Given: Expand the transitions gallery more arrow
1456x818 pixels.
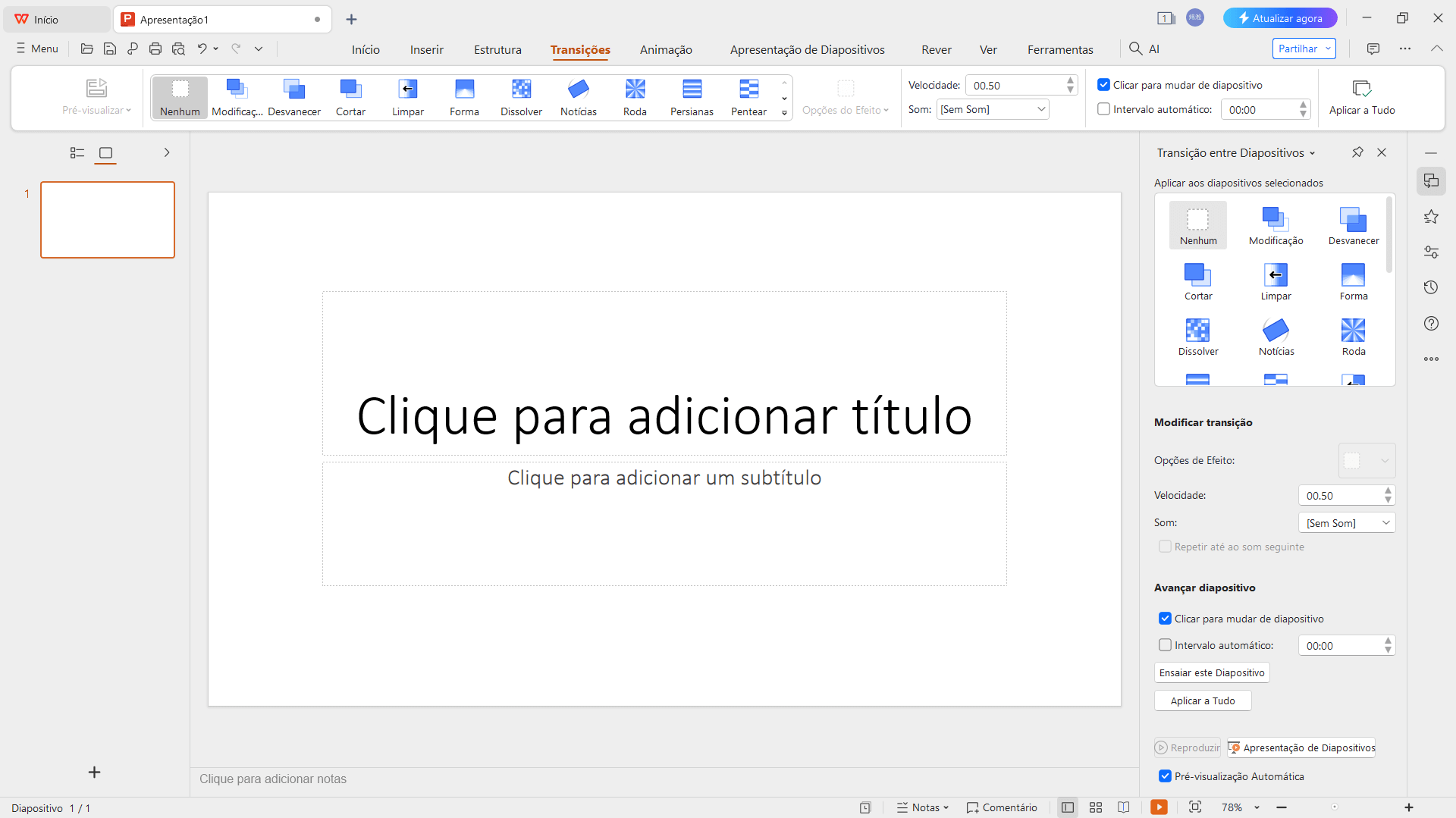Looking at the screenshot, I should pyautogui.click(x=784, y=113).
